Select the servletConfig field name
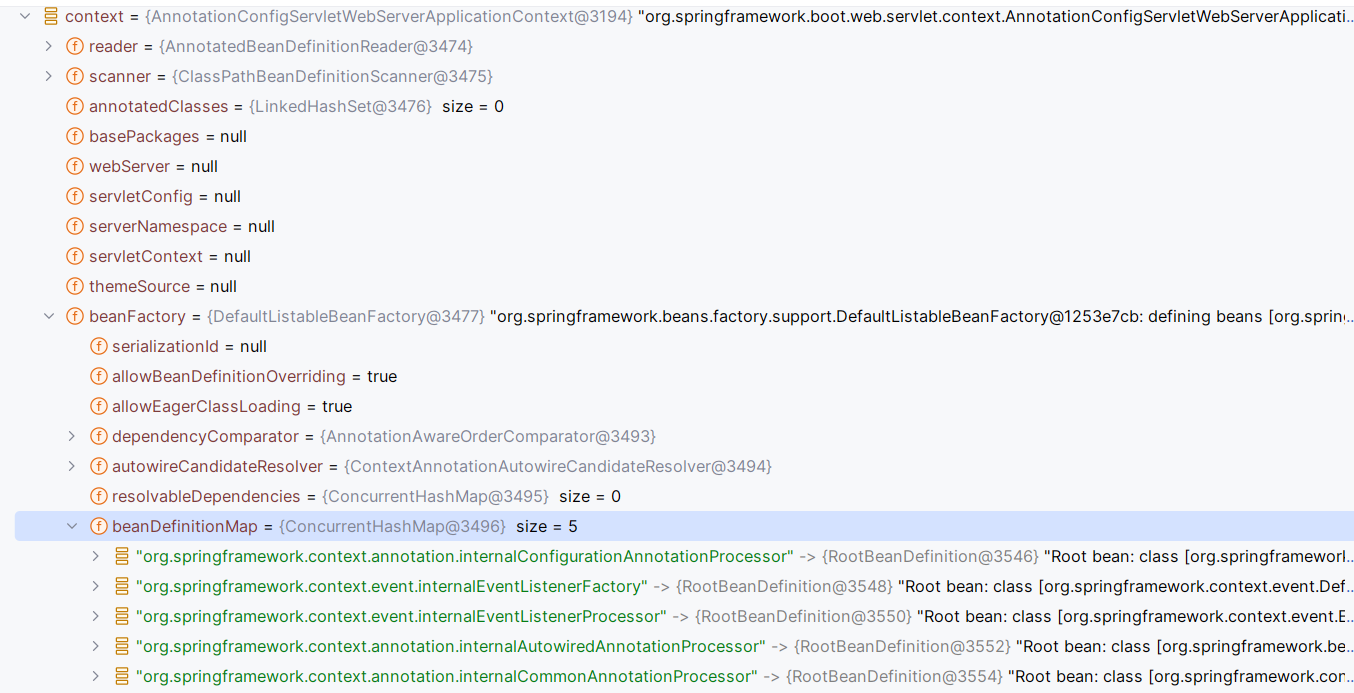1354x693 pixels. (x=141, y=196)
